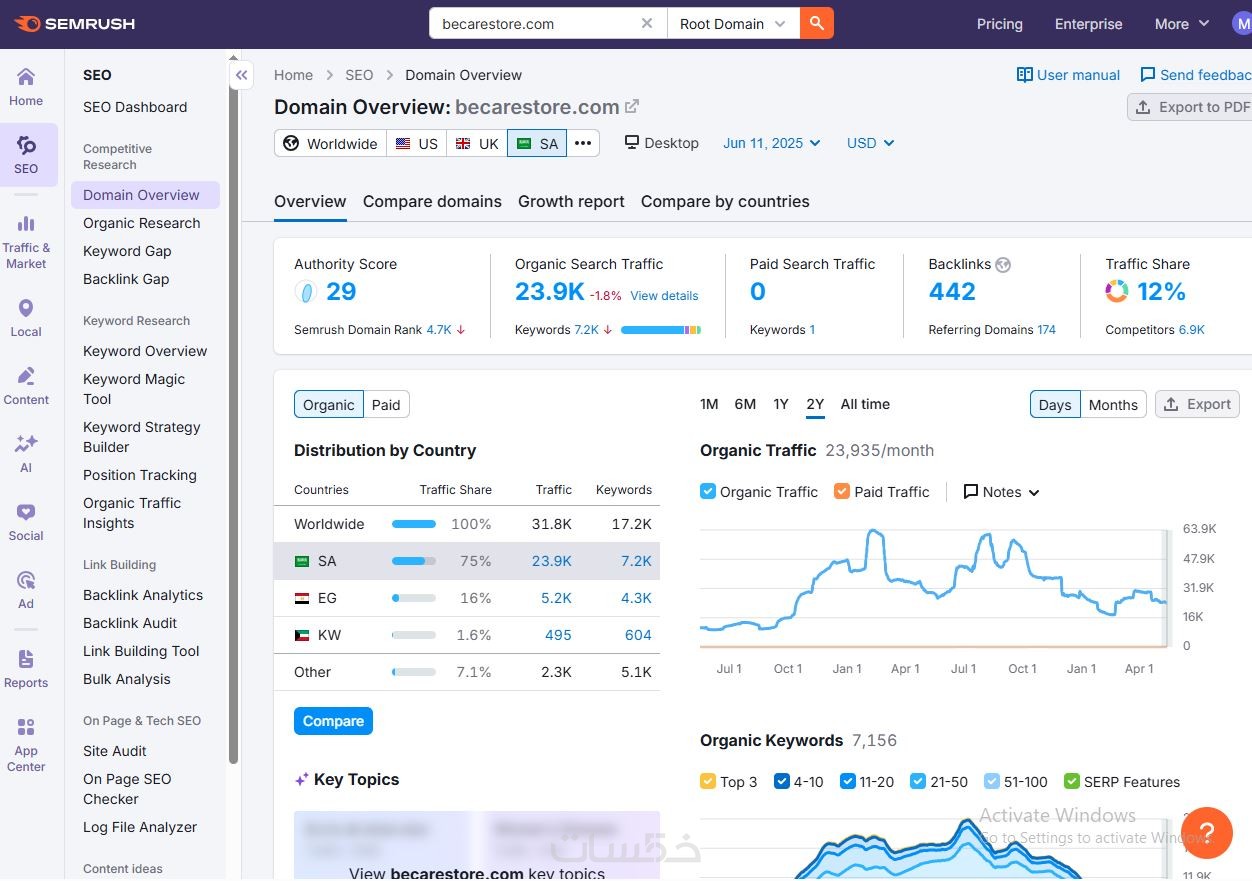Uncheck the Paid Traffic checkbox
1252x881 pixels.
(x=842, y=491)
